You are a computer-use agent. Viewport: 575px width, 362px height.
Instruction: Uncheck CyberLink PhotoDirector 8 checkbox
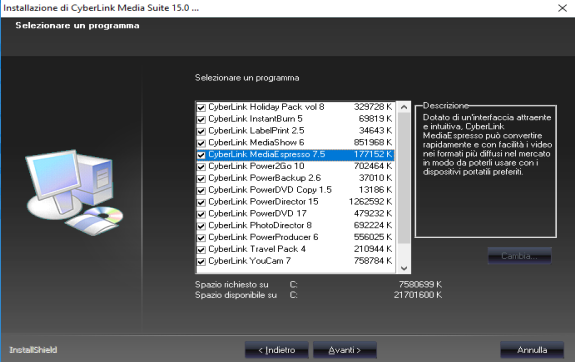click(x=201, y=226)
